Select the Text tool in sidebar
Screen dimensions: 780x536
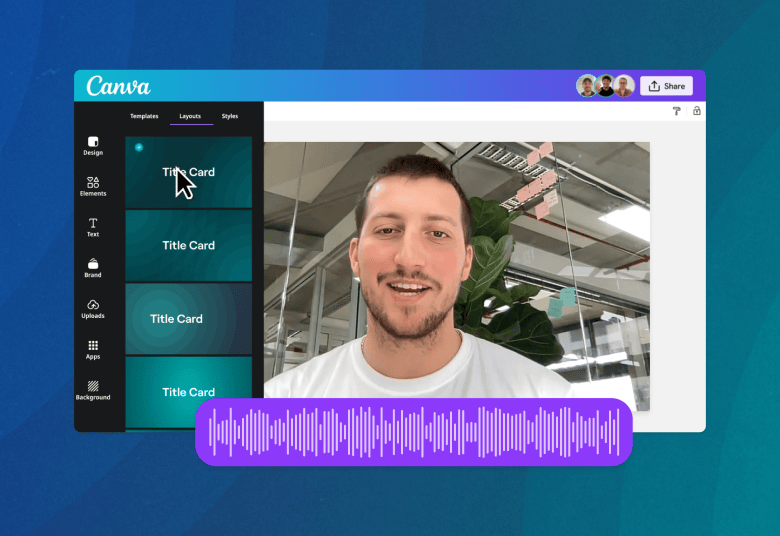tap(93, 227)
